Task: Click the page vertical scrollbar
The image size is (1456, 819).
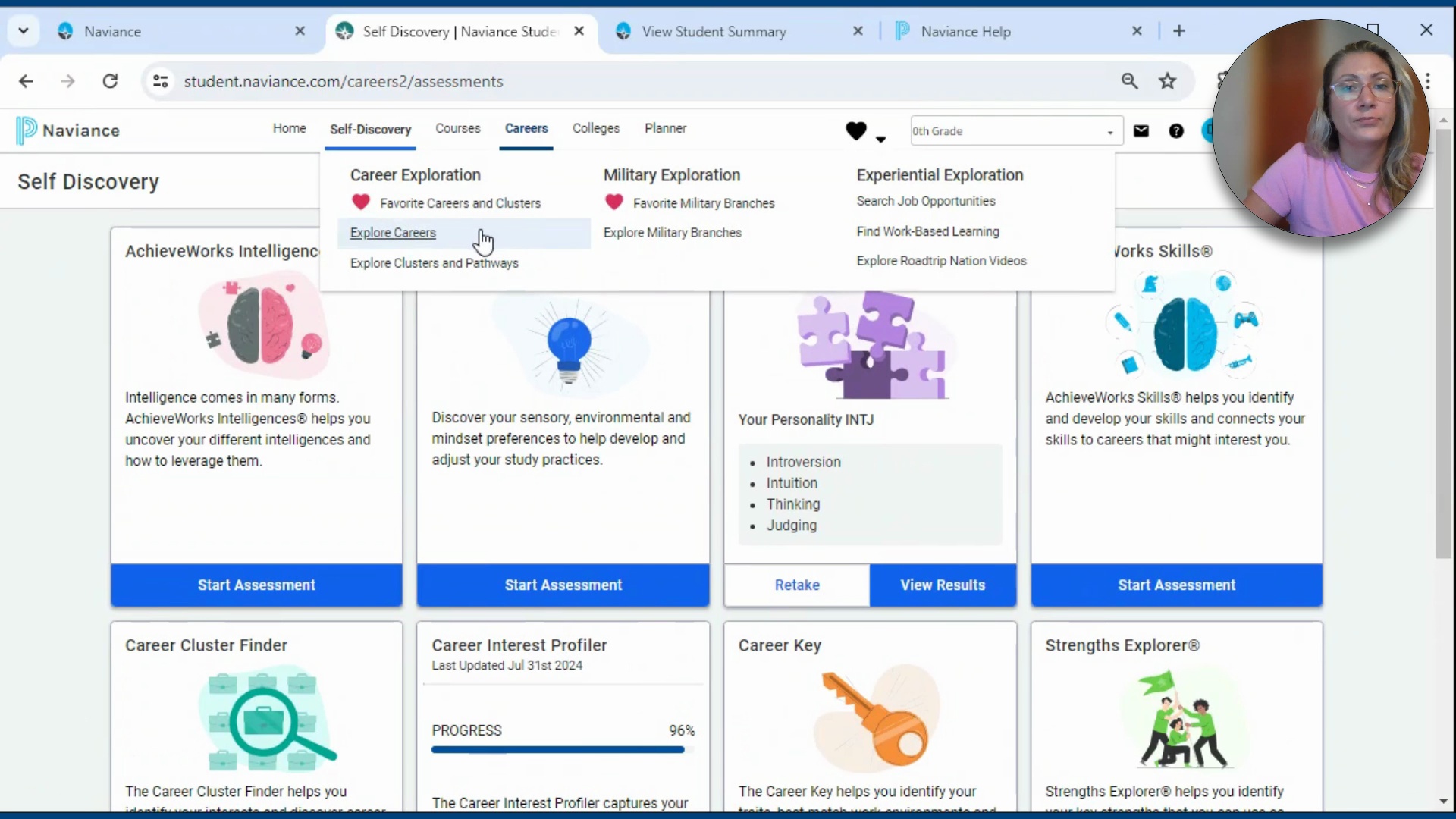Action: click(1444, 345)
